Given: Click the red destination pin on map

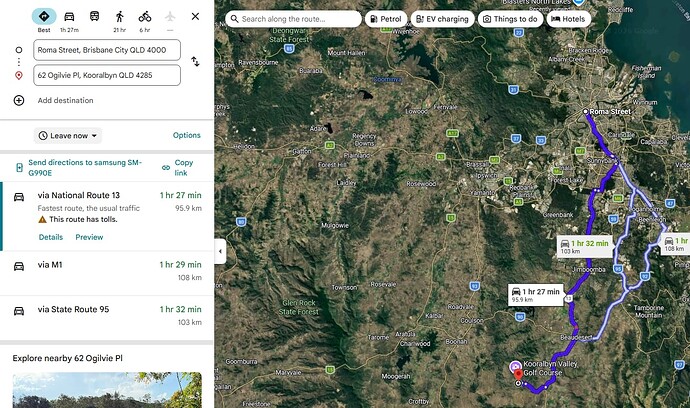Looking at the screenshot, I should click(519, 375).
